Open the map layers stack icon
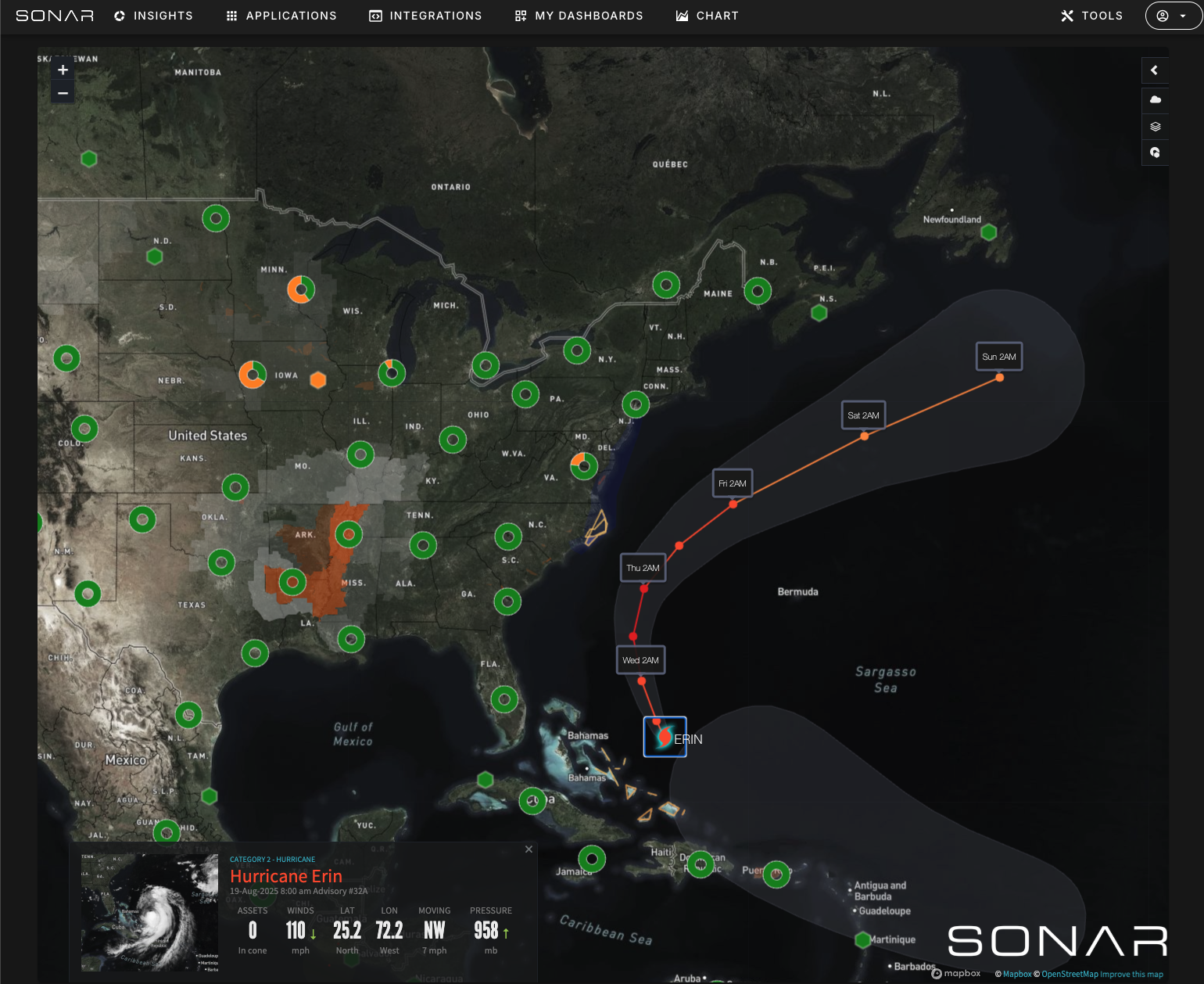Screen dimensions: 1204x984 1155,126
